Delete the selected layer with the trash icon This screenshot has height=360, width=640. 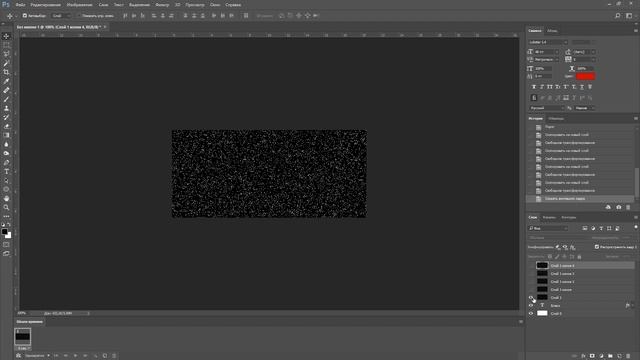click(628, 356)
